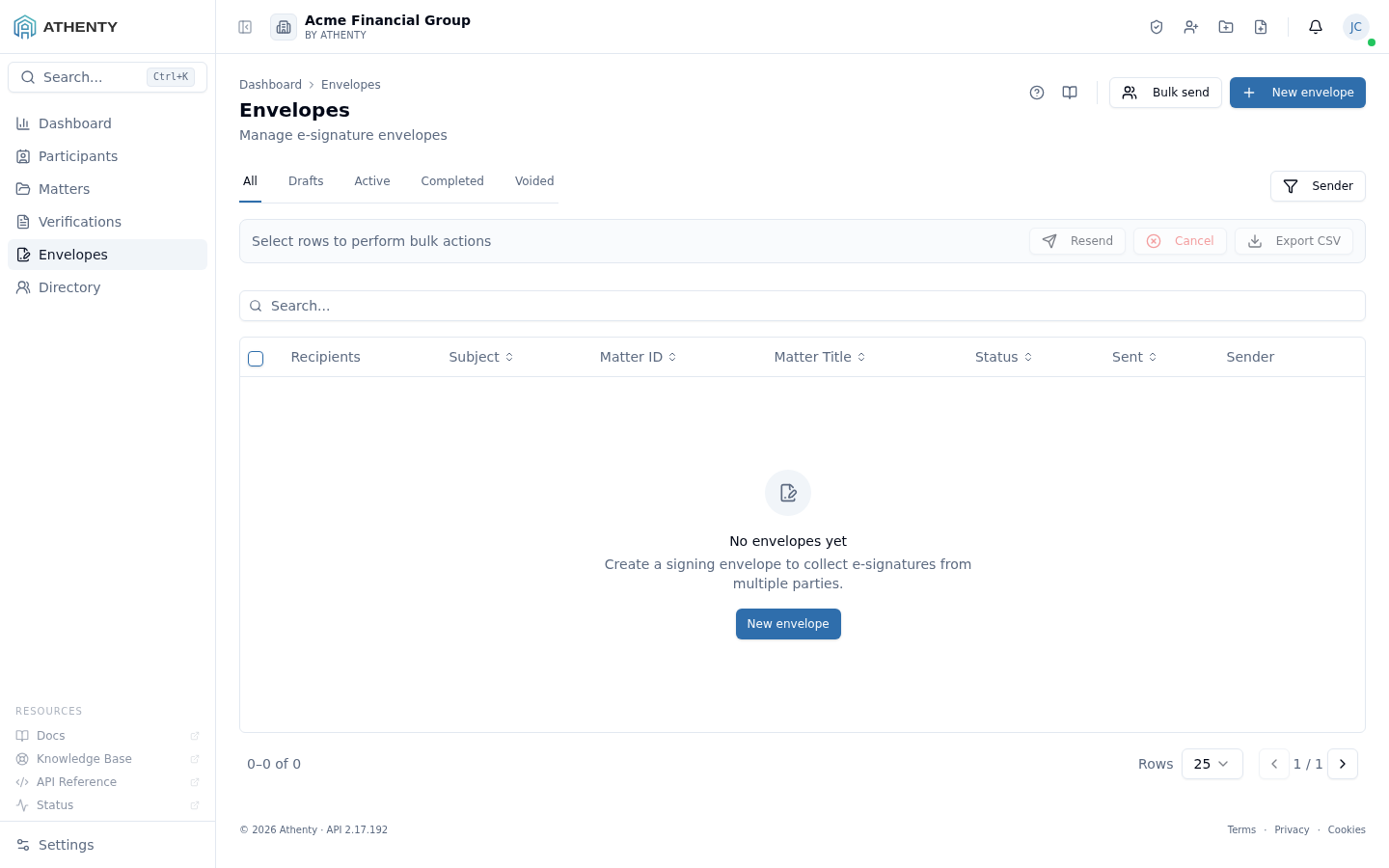This screenshot has height=868, width=1389.
Task: Click the new matter folder icon in the header
Action: pyautogui.click(x=1226, y=27)
